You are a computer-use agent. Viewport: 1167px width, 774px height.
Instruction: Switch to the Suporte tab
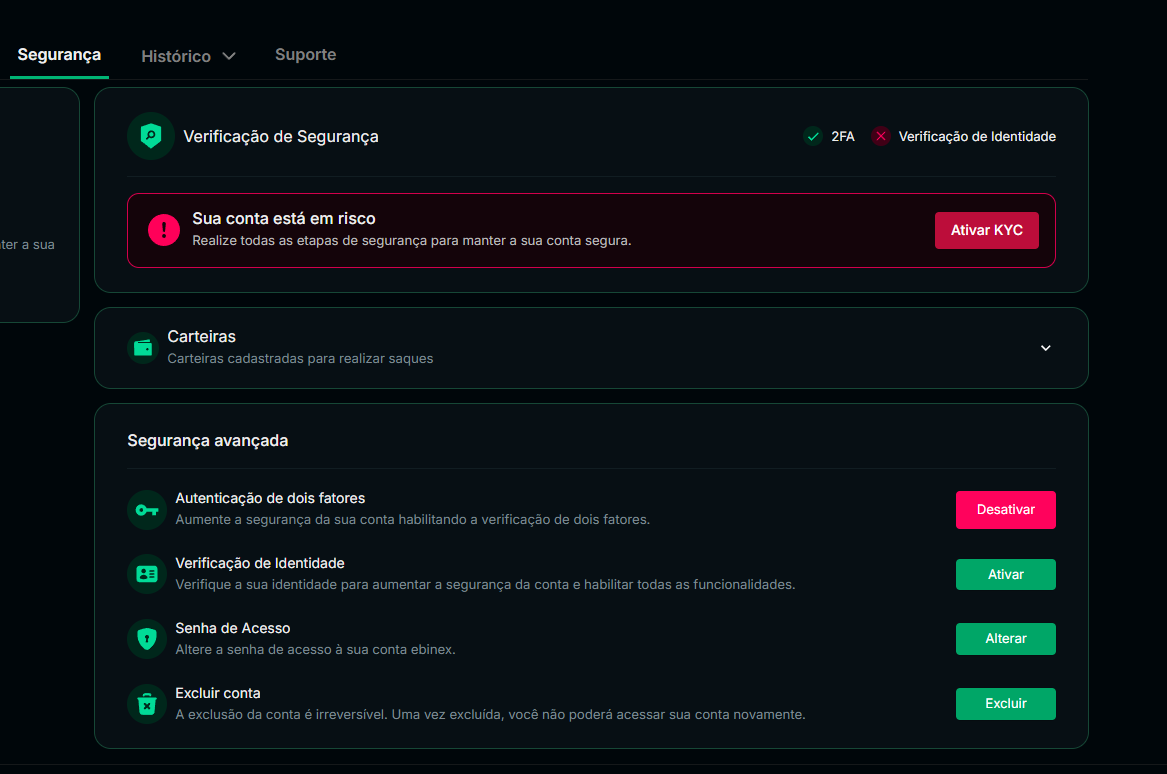click(x=305, y=55)
